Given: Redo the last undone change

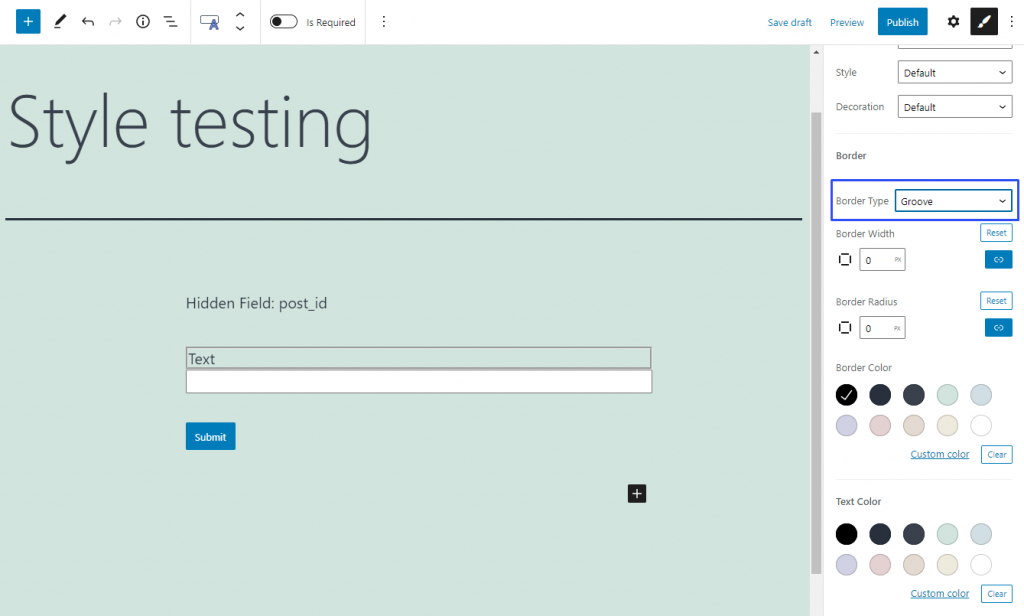Looking at the screenshot, I should click(115, 22).
